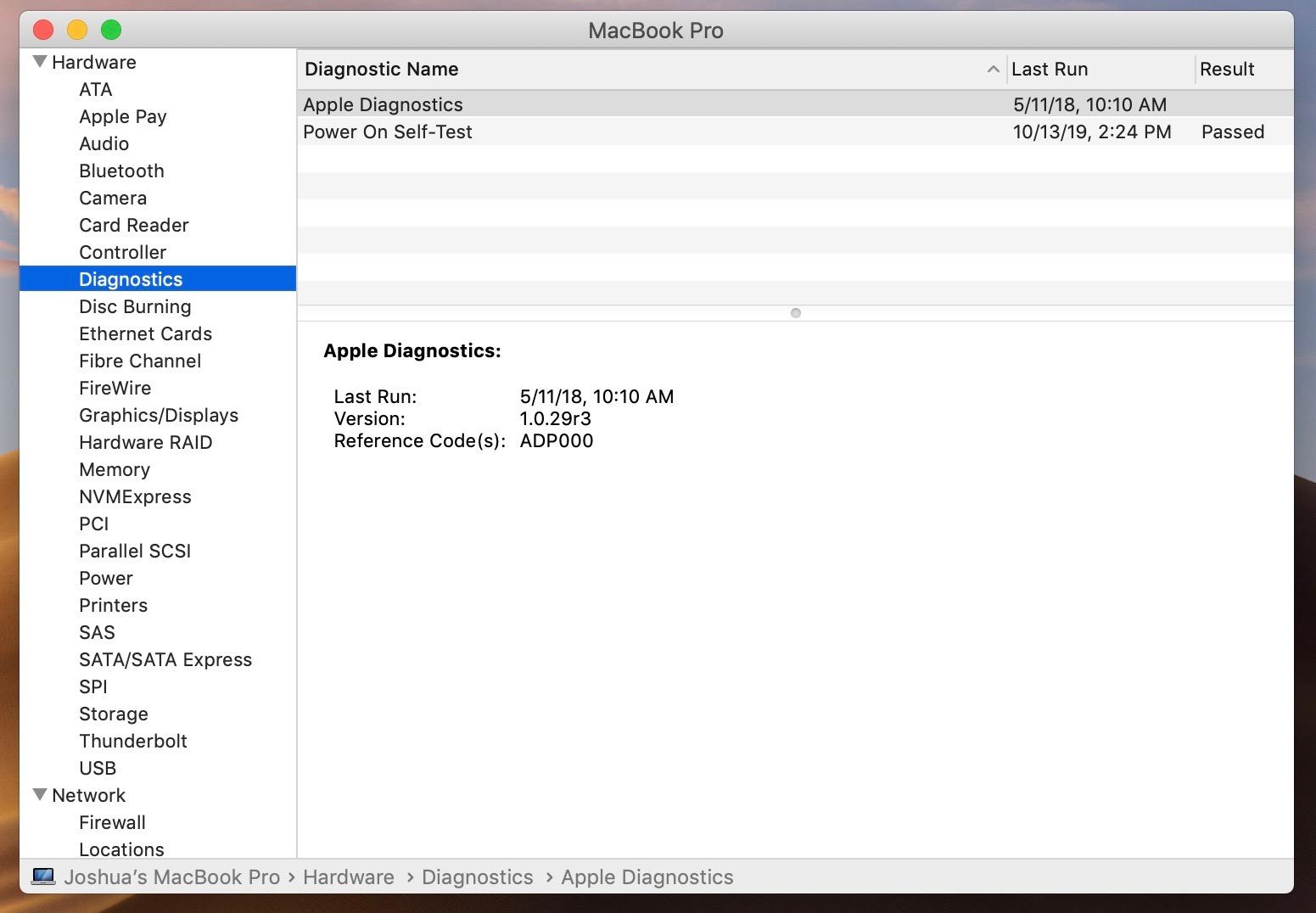Zoom the window with green button
The width and height of the screenshot is (1316, 913).
pyautogui.click(x=111, y=31)
